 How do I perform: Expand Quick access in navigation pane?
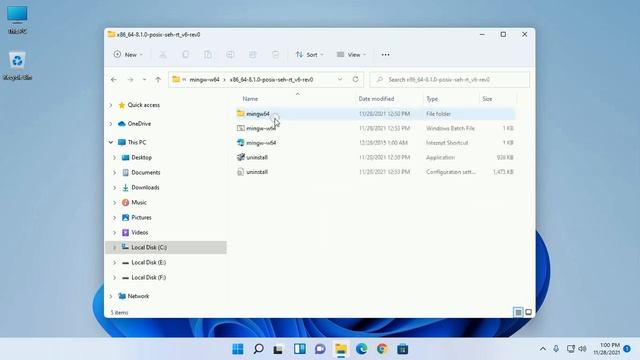coord(111,105)
